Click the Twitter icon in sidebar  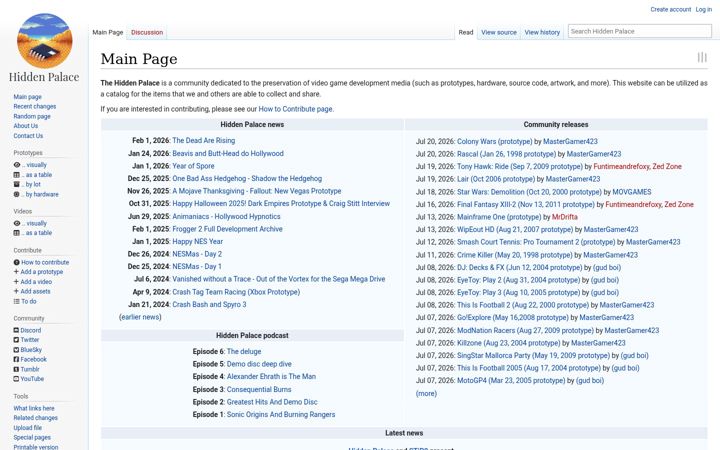[16, 340]
